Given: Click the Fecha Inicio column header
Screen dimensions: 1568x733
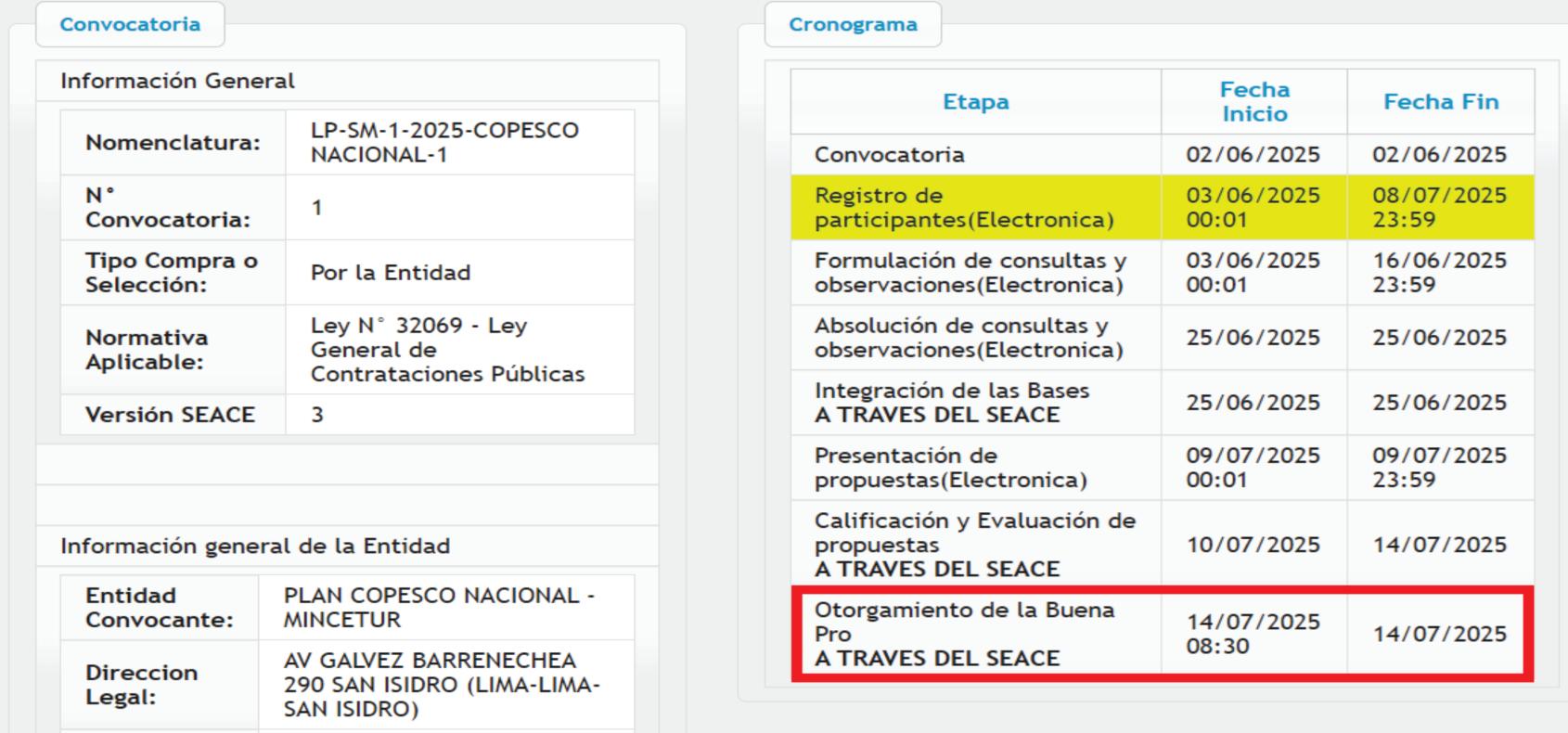Looking at the screenshot, I should pyautogui.click(x=1253, y=102).
